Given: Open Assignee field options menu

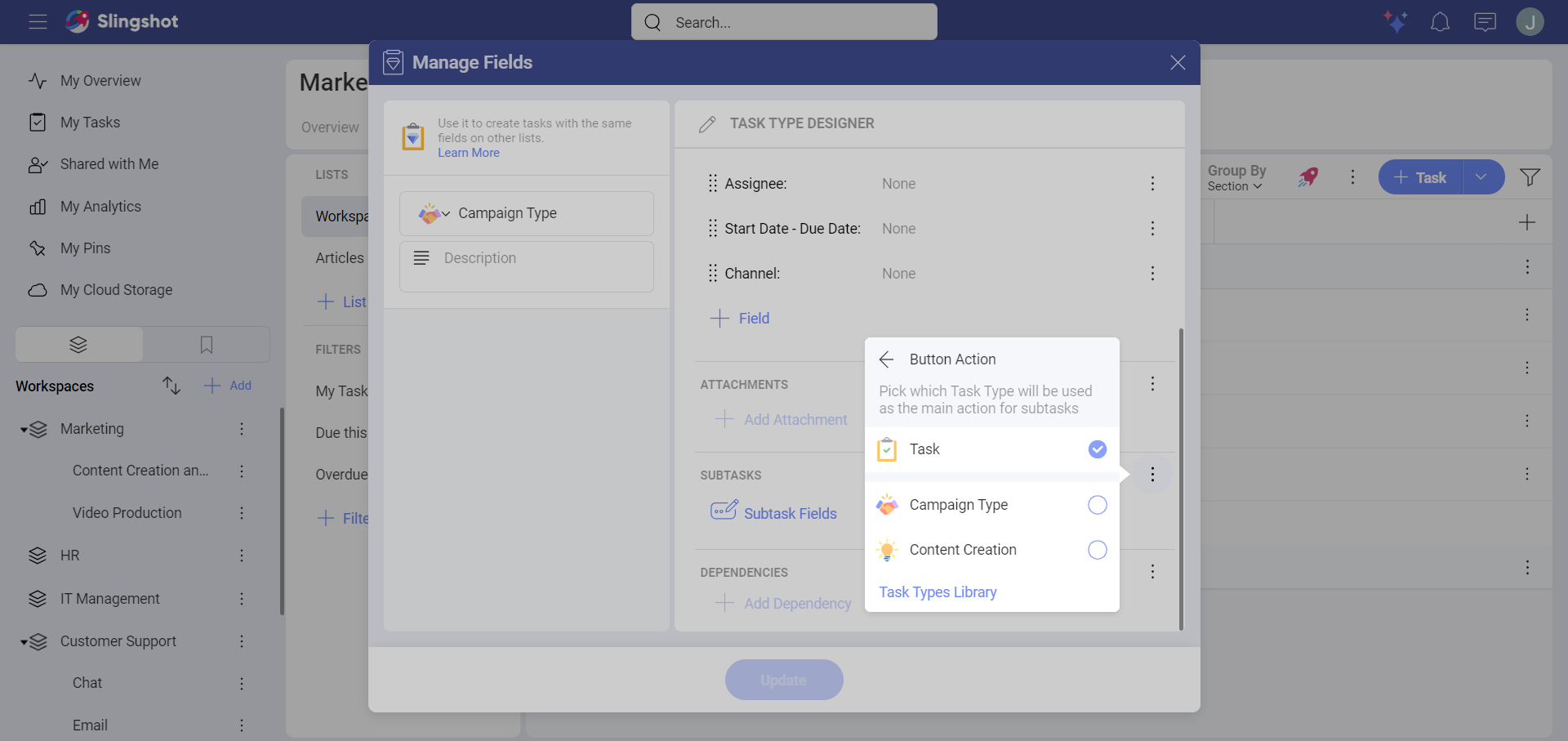Looking at the screenshot, I should point(1152,184).
